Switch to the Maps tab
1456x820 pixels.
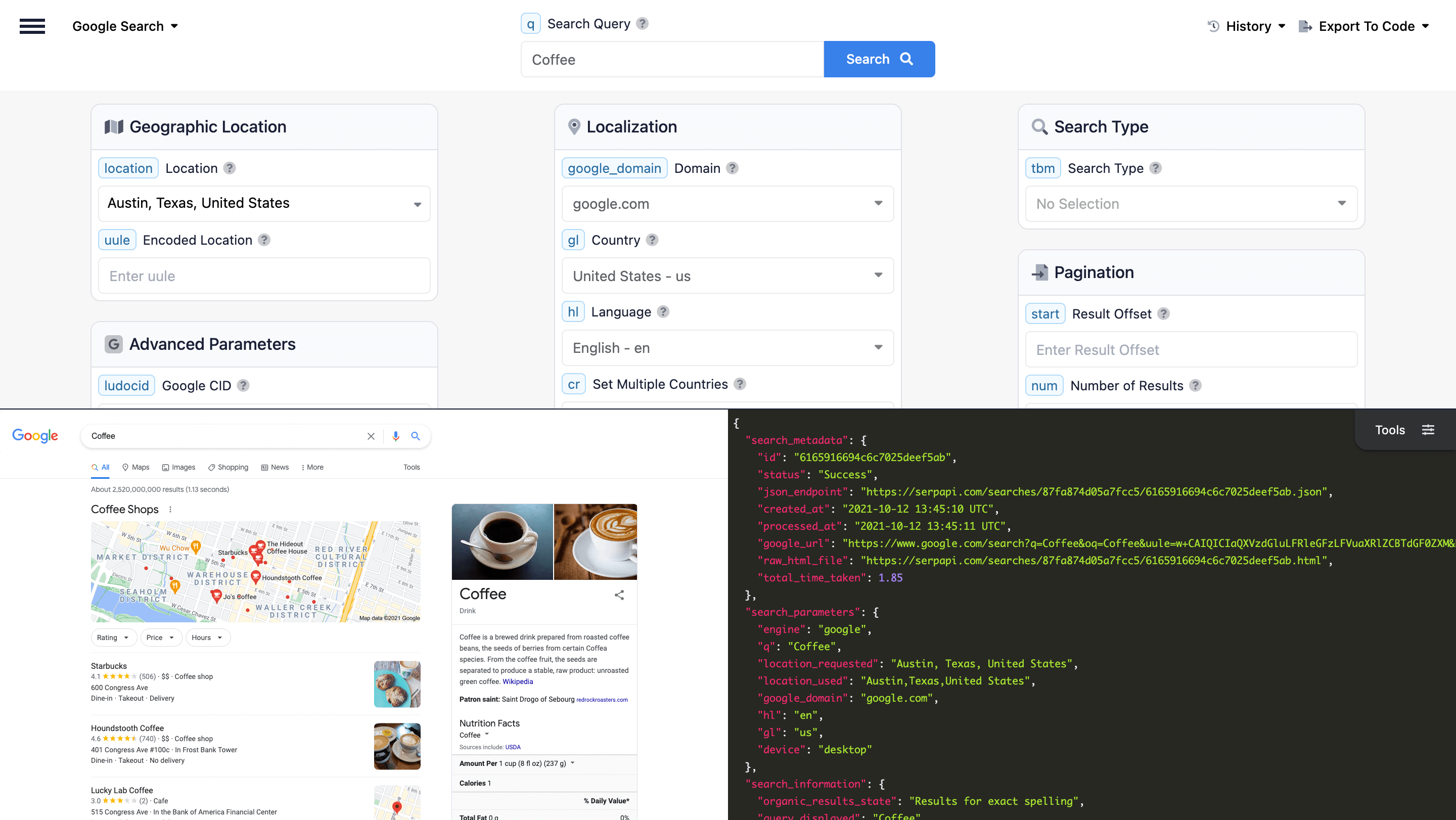tap(135, 467)
